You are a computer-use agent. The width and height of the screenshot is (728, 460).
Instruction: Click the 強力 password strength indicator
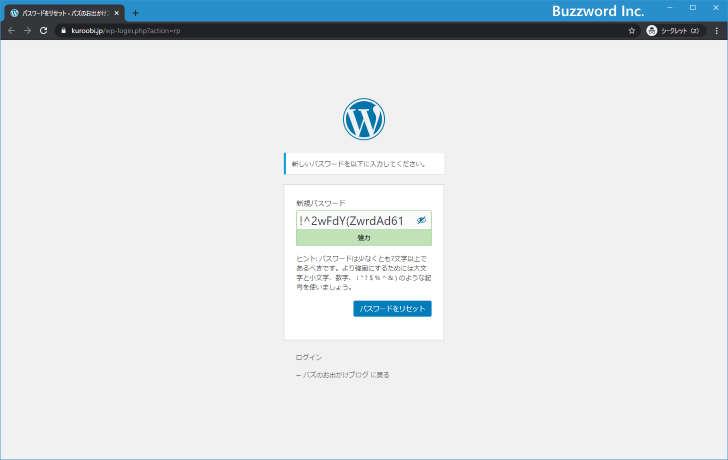click(364, 238)
